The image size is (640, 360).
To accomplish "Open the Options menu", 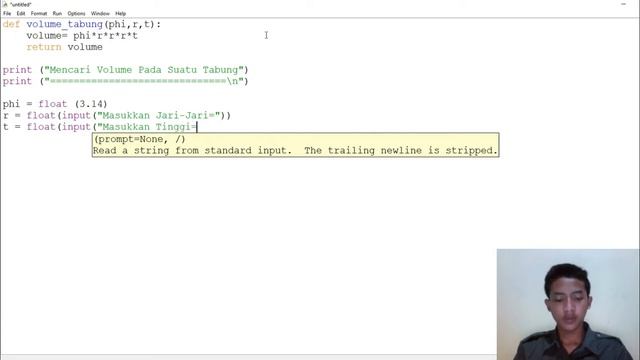I will (76, 13).
